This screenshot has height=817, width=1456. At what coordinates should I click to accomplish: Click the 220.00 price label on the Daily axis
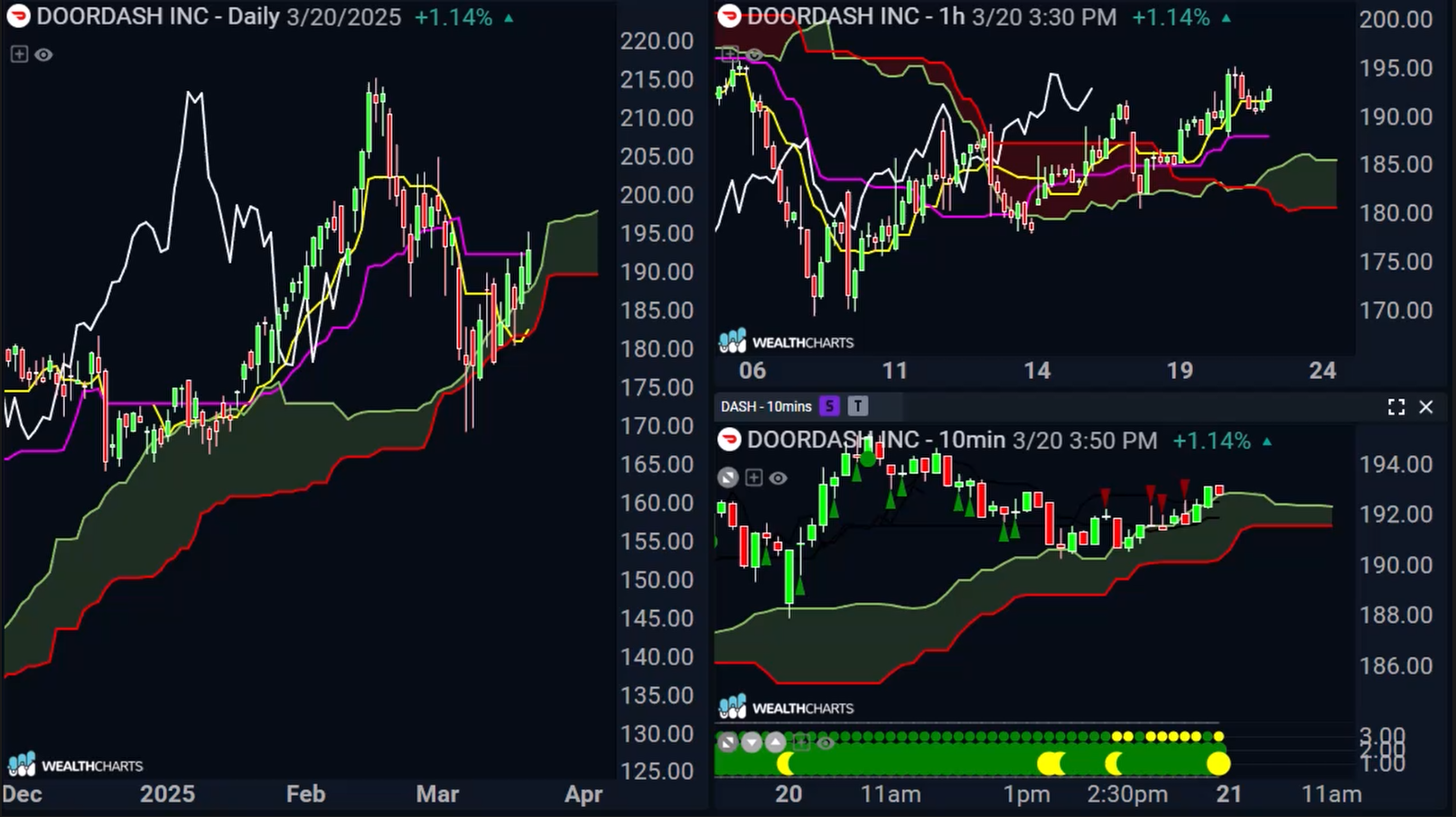pyautogui.click(x=657, y=41)
